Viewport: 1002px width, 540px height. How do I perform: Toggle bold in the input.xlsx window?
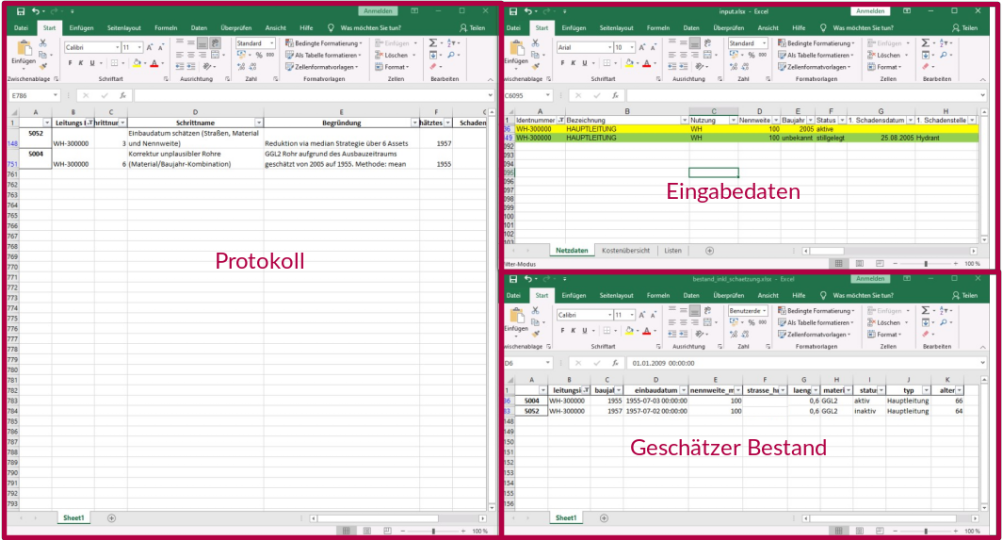[562, 63]
